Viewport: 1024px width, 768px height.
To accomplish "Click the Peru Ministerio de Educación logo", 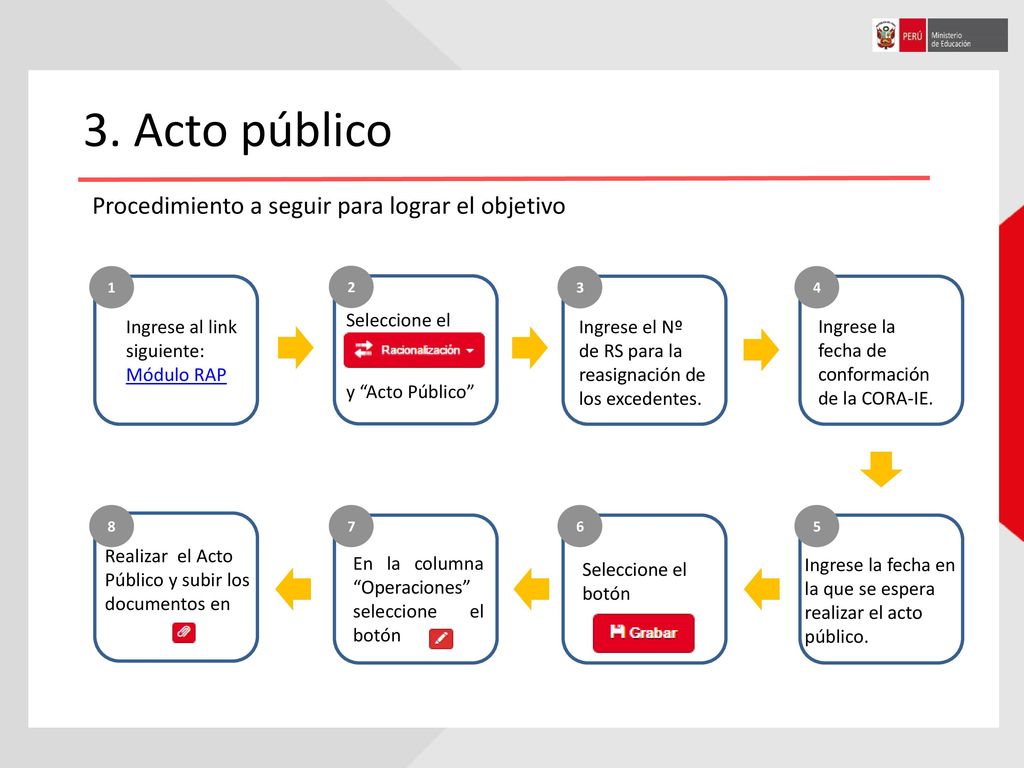I will click(940, 35).
